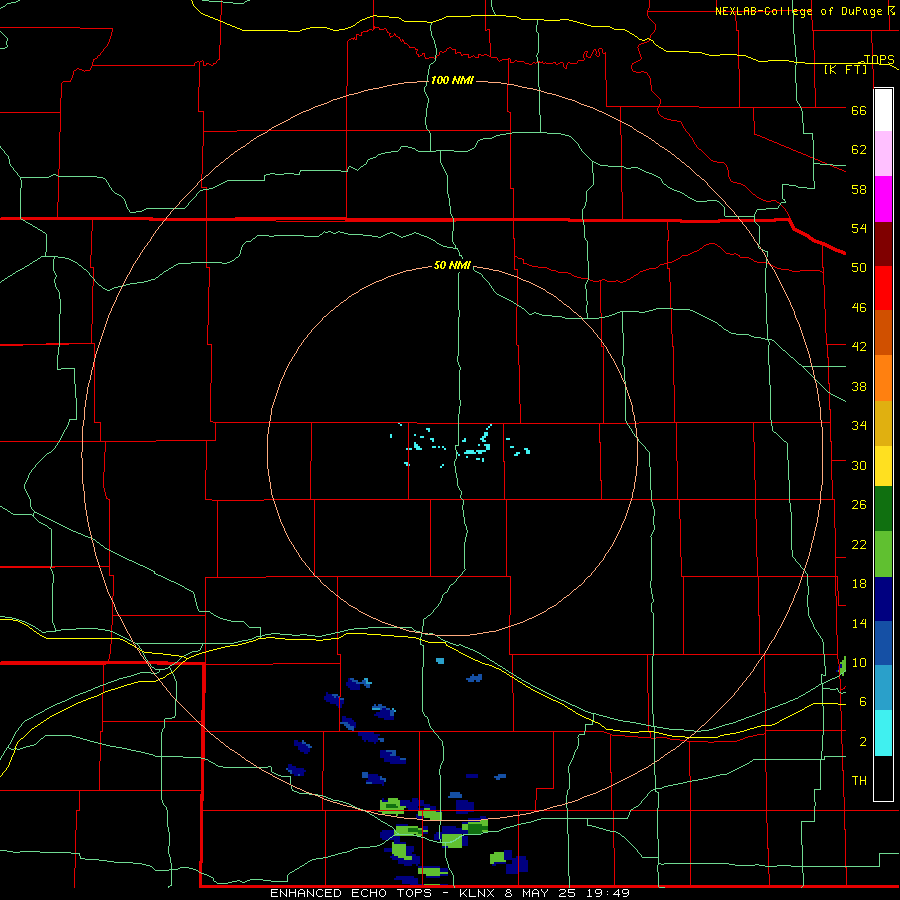900x900 pixels.
Task: Click the legend value 46
Action: click(x=859, y=308)
